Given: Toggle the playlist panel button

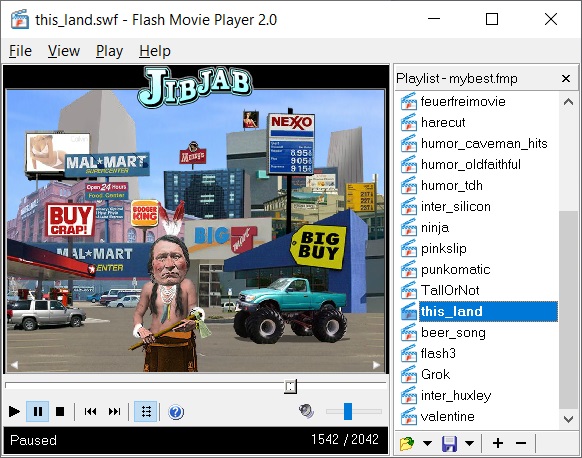Looking at the screenshot, I should (146, 411).
